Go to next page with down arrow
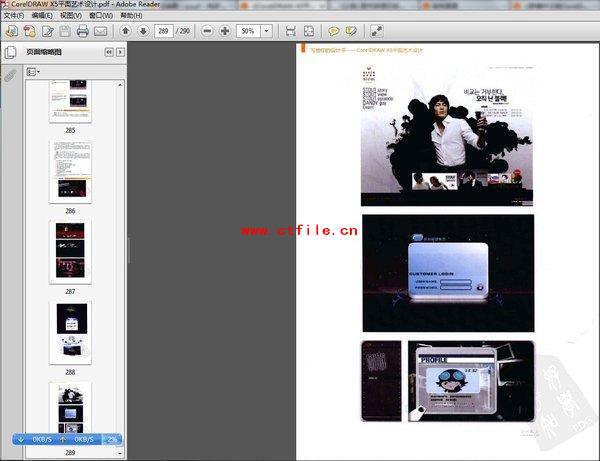The image size is (600, 461). (142, 31)
